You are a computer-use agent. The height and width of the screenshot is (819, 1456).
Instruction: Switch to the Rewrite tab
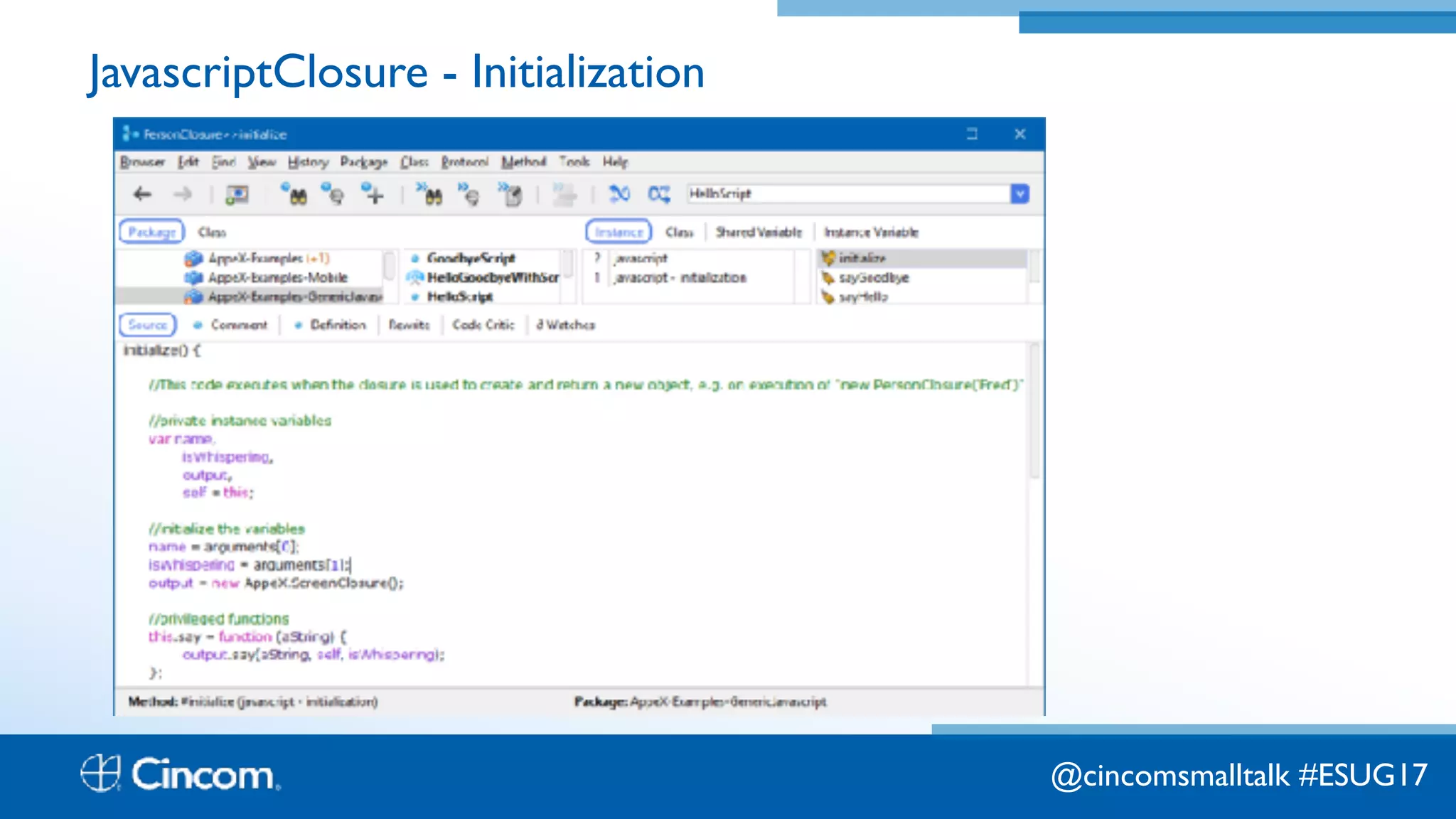[x=409, y=325]
